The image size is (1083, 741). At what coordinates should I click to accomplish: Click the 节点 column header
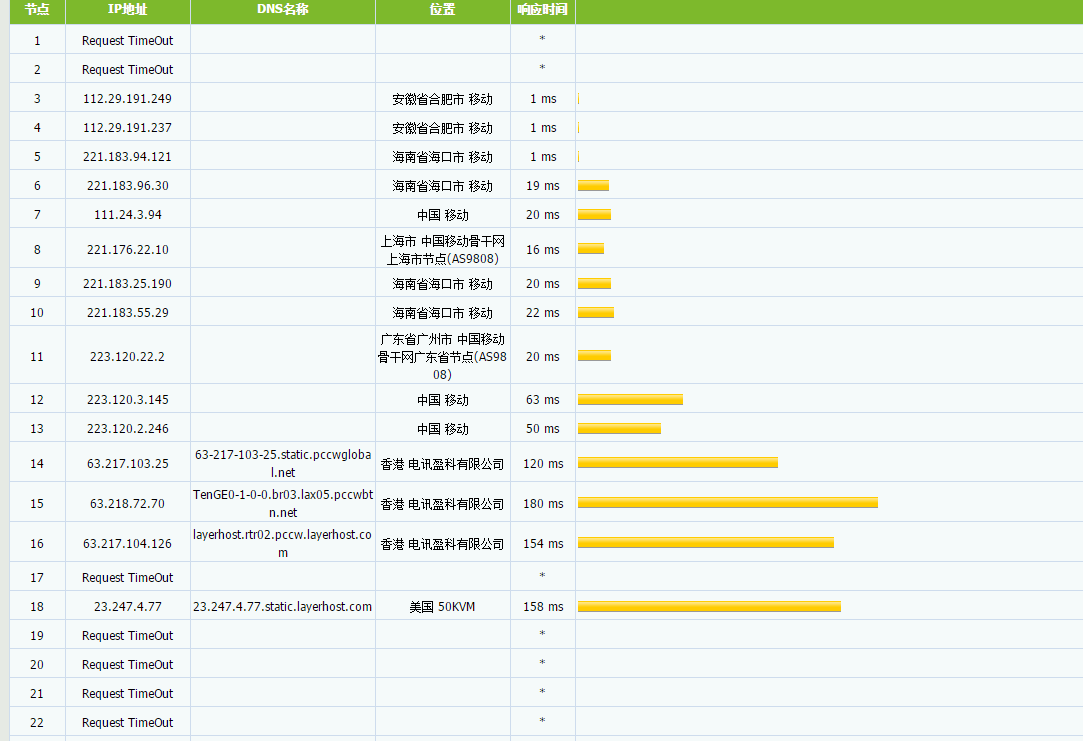point(37,10)
